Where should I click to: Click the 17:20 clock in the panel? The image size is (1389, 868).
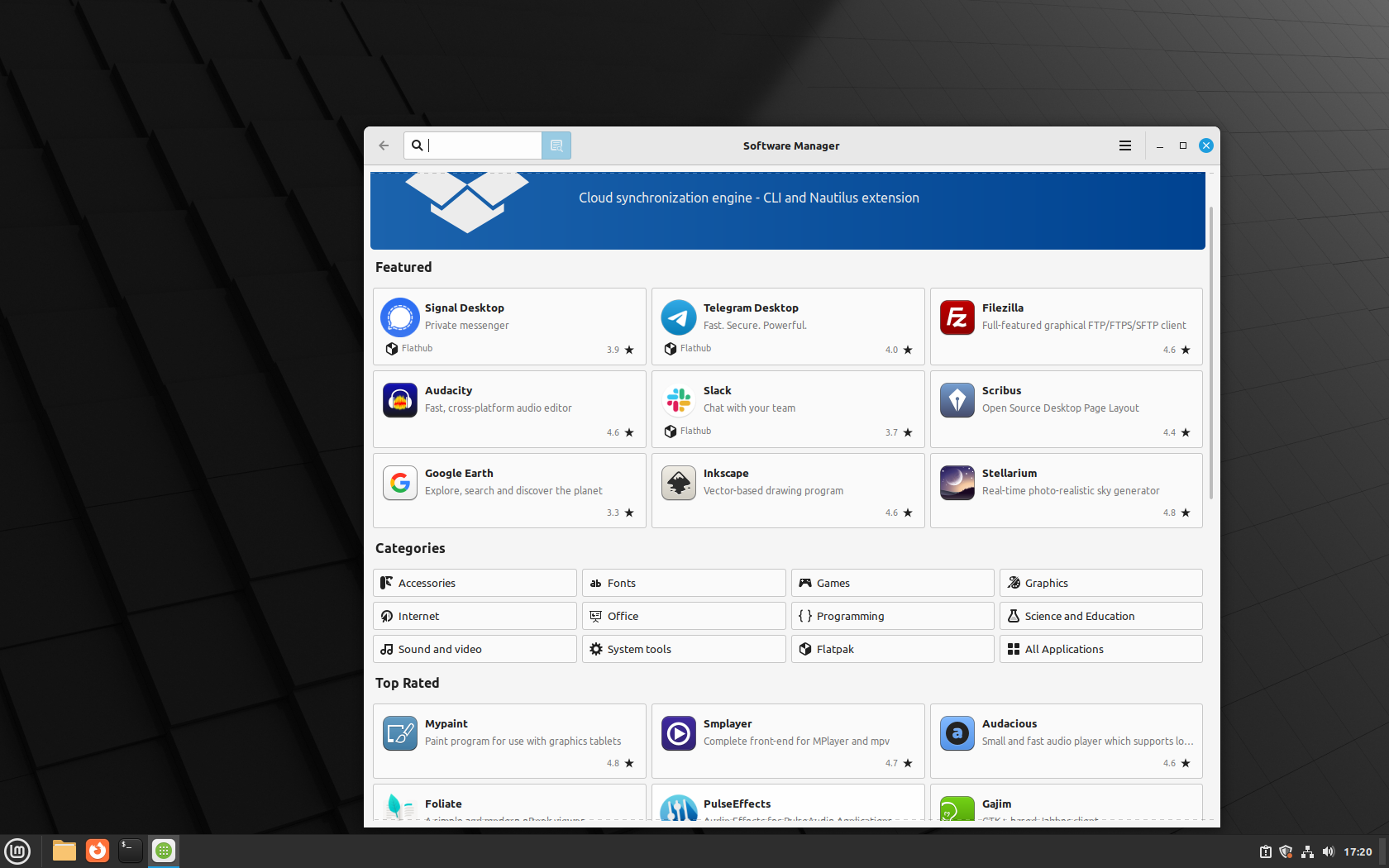click(1358, 851)
